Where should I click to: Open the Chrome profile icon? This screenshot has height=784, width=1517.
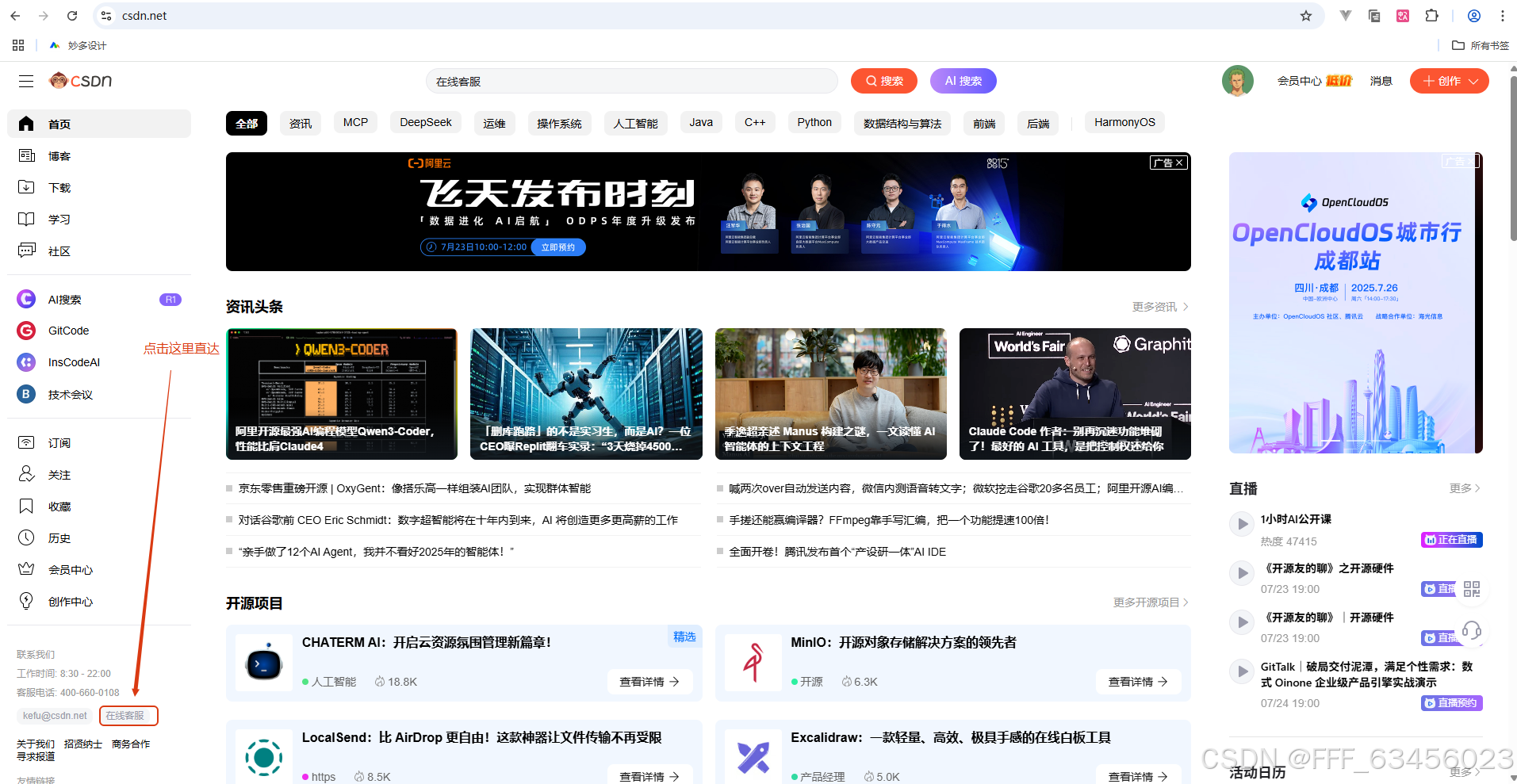point(1474,16)
